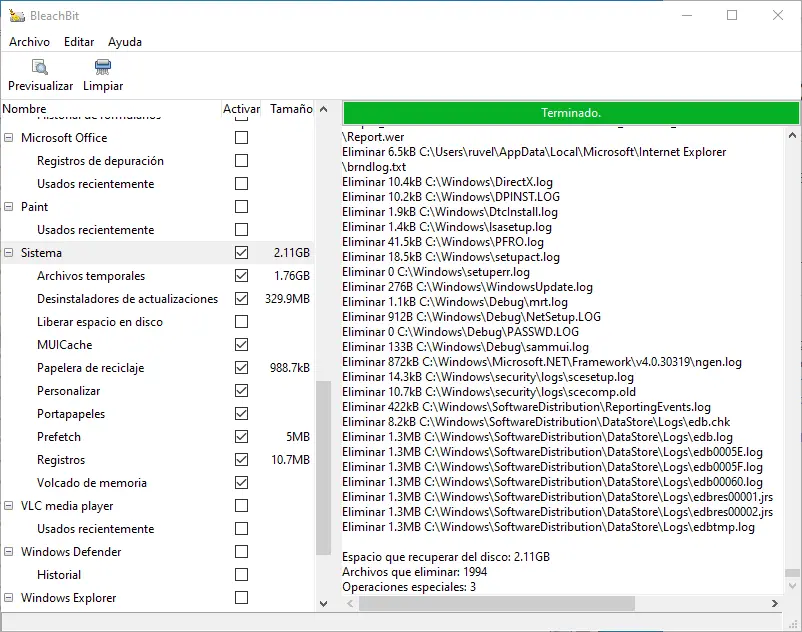Toggle Windows Defender checkbox
Screen dimensions: 802x632
pos(241,552)
